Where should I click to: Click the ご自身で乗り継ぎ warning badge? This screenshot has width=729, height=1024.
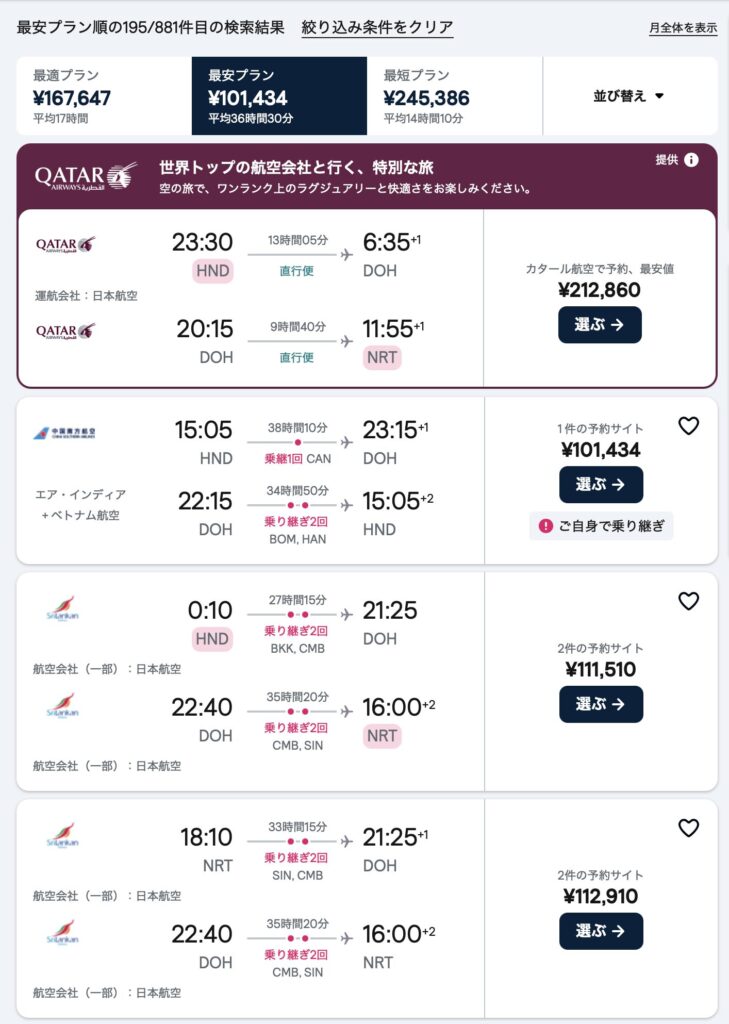tap(601, 526)
